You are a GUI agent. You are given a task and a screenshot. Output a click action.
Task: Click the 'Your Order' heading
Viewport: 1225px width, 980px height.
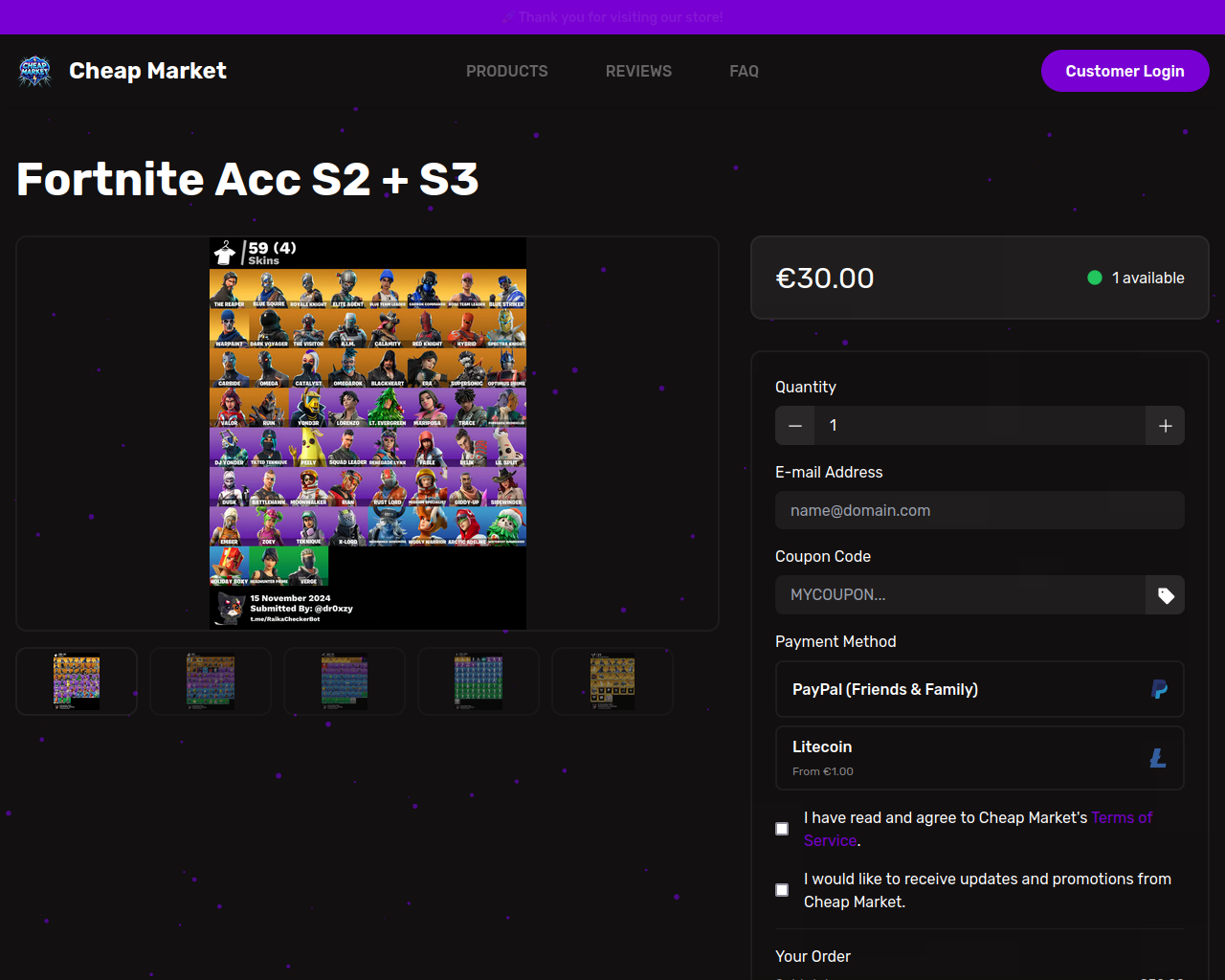[x=813, y=956]
